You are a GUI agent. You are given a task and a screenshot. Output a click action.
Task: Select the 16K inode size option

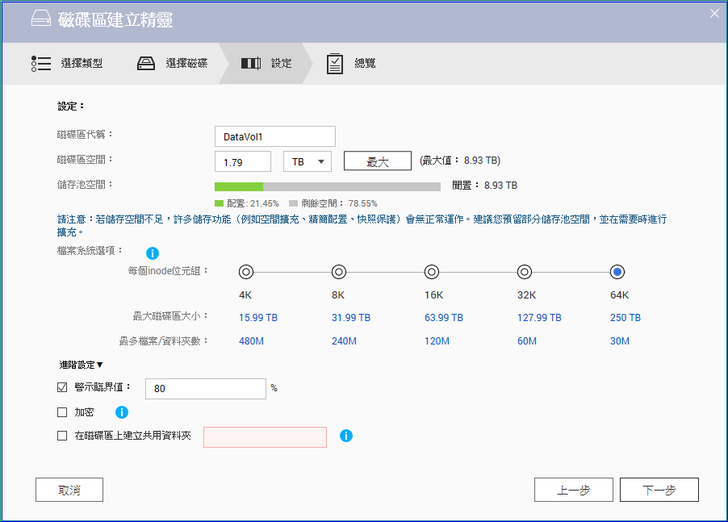coord(431,272)
